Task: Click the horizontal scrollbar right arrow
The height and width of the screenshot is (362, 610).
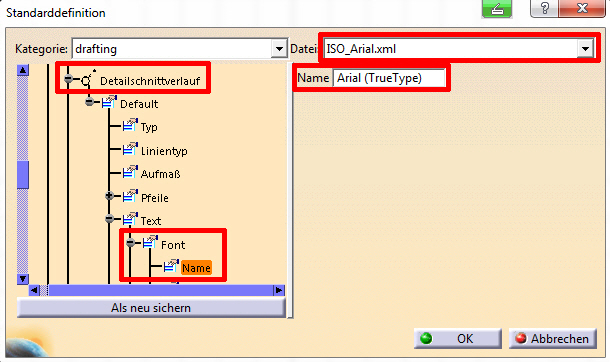Action: click(x=279, y=290)
